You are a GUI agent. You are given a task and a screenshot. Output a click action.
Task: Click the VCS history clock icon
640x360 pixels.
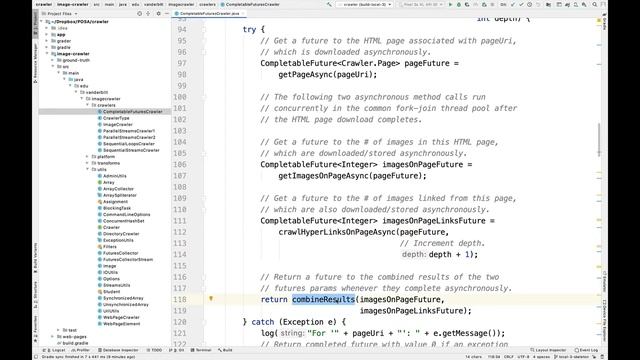click(x=529, y=4)
